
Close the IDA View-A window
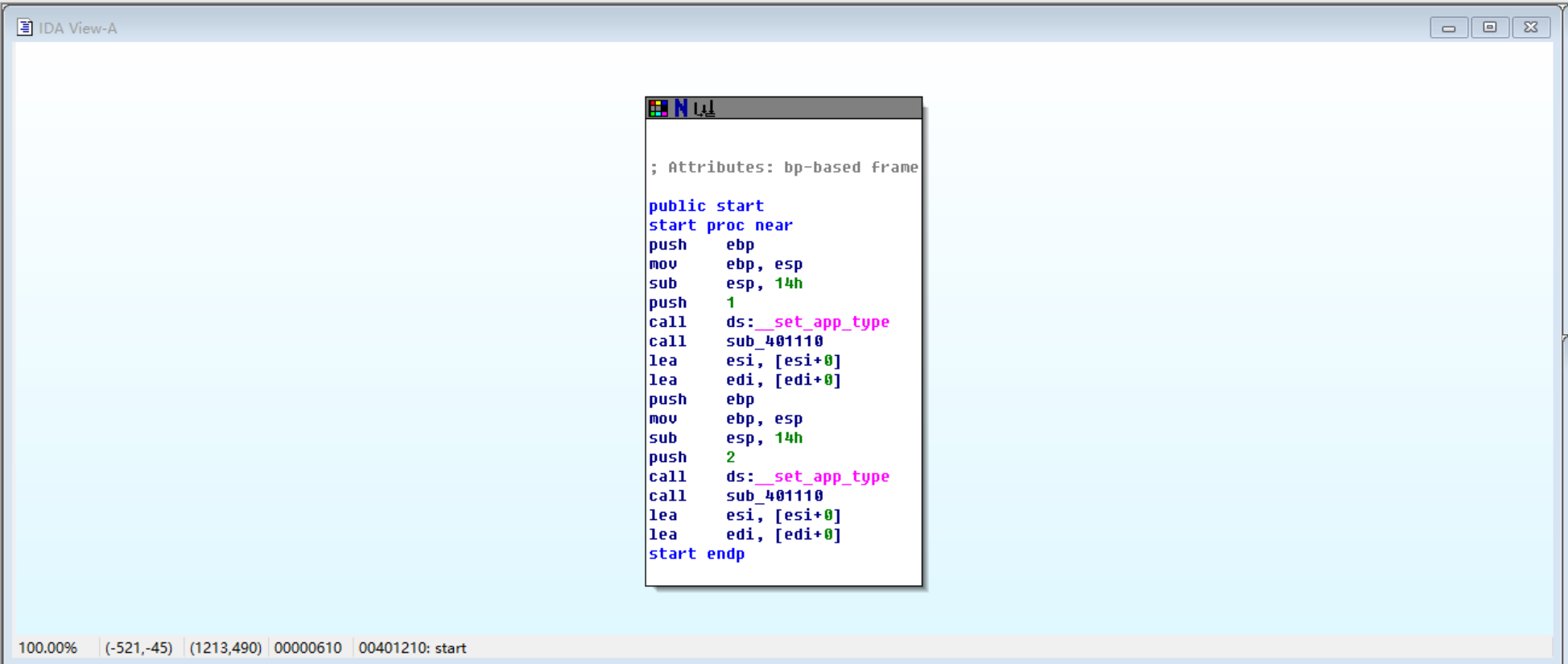pos(1531,27)
